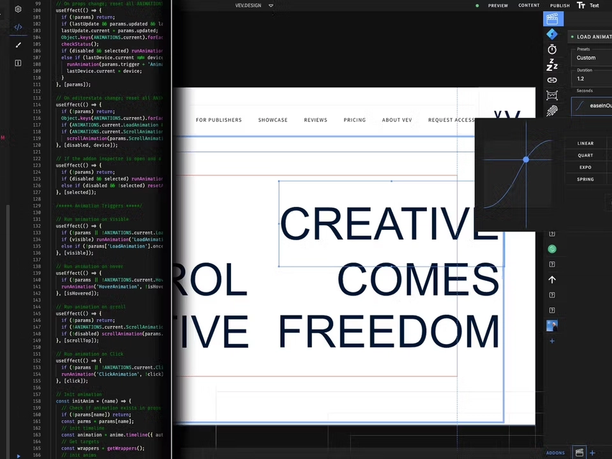Open the VEV.DESIGN project dropdown

(254, 5)
